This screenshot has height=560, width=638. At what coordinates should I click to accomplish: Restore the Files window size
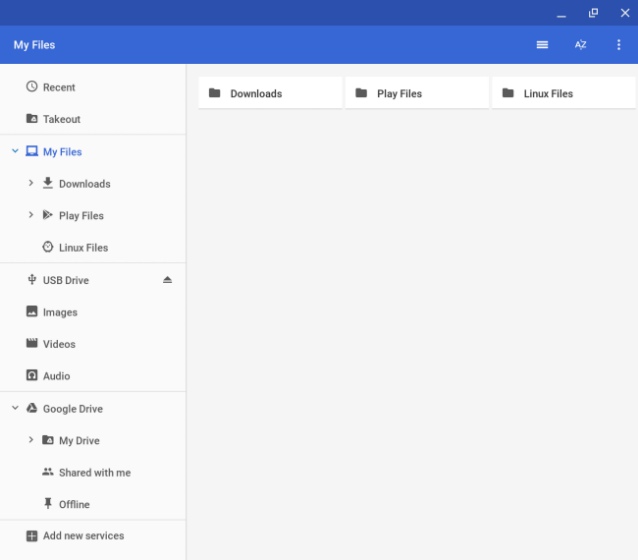(x=593, y=13)
